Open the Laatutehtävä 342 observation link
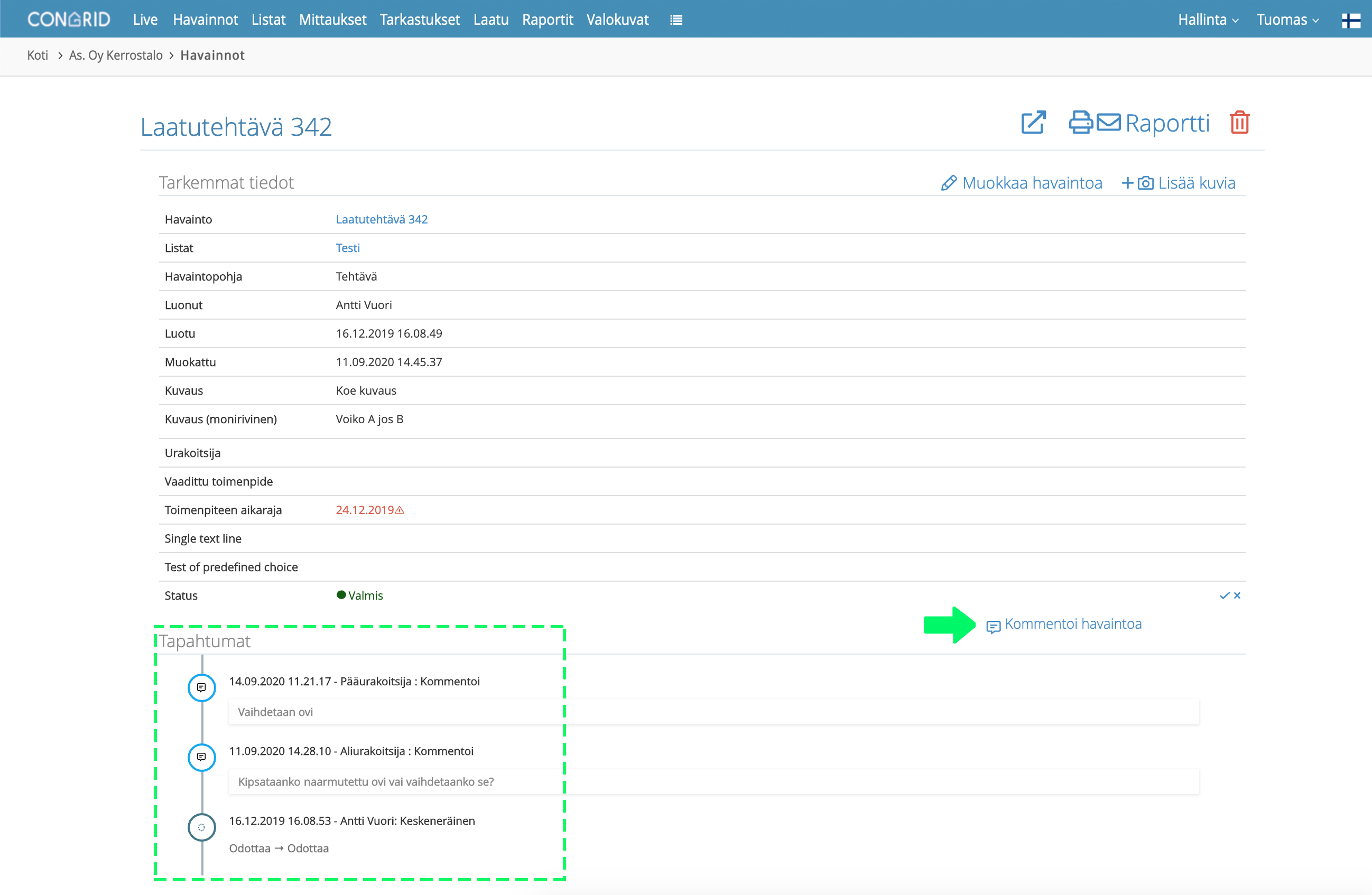 pos(382,219)
